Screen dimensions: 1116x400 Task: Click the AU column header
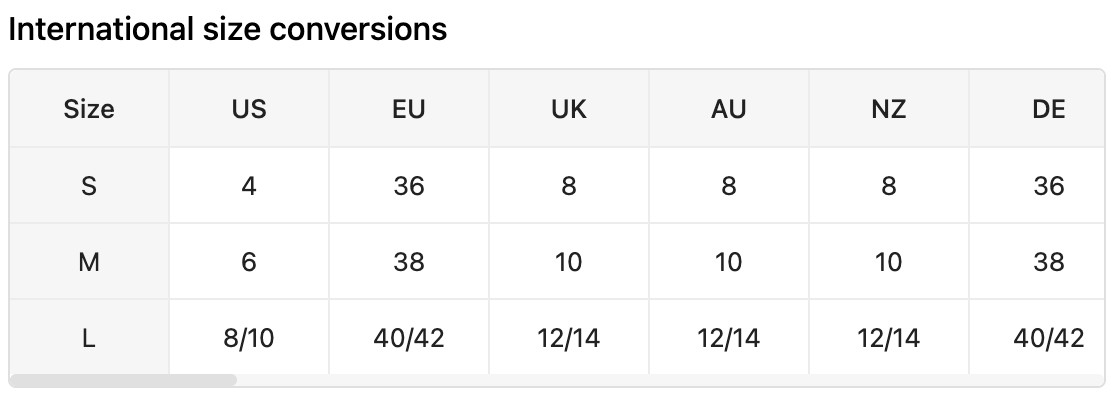(729, 109)
